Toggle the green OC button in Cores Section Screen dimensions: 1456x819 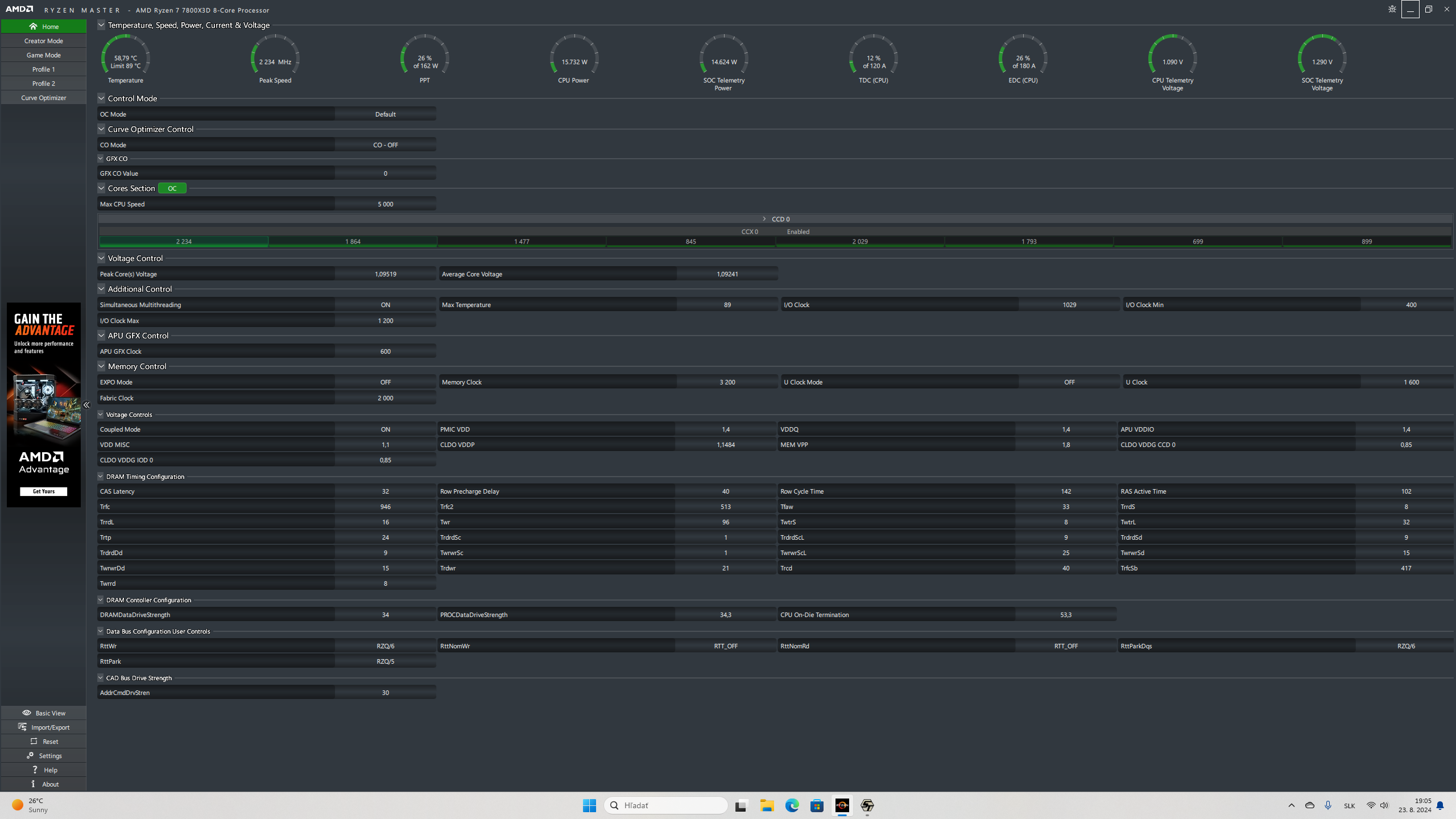172,188
